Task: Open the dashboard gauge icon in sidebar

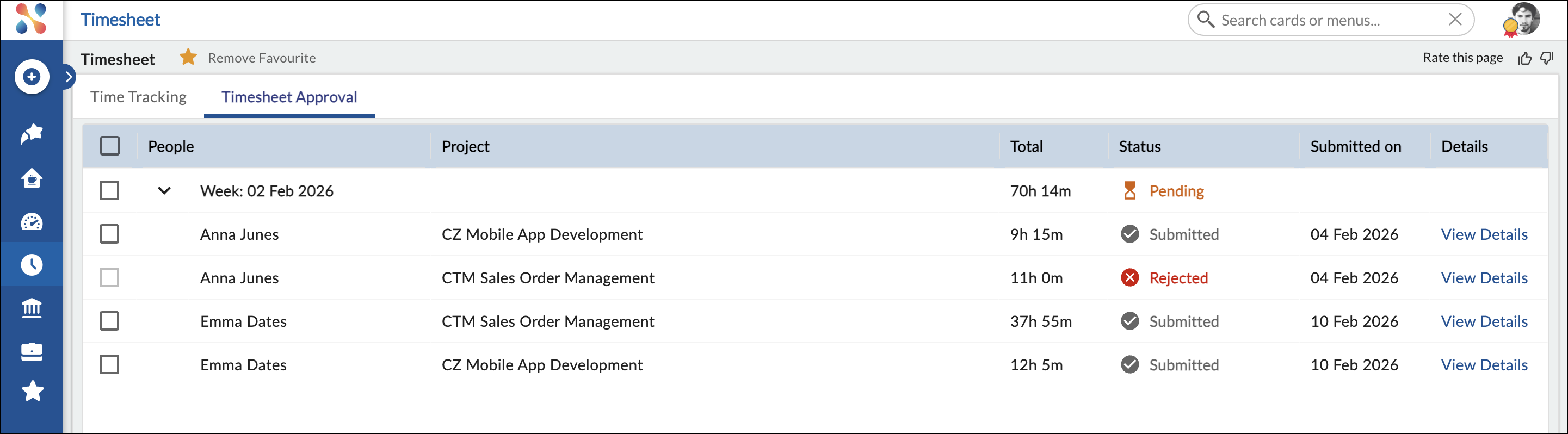Action: tap(32, 222)
